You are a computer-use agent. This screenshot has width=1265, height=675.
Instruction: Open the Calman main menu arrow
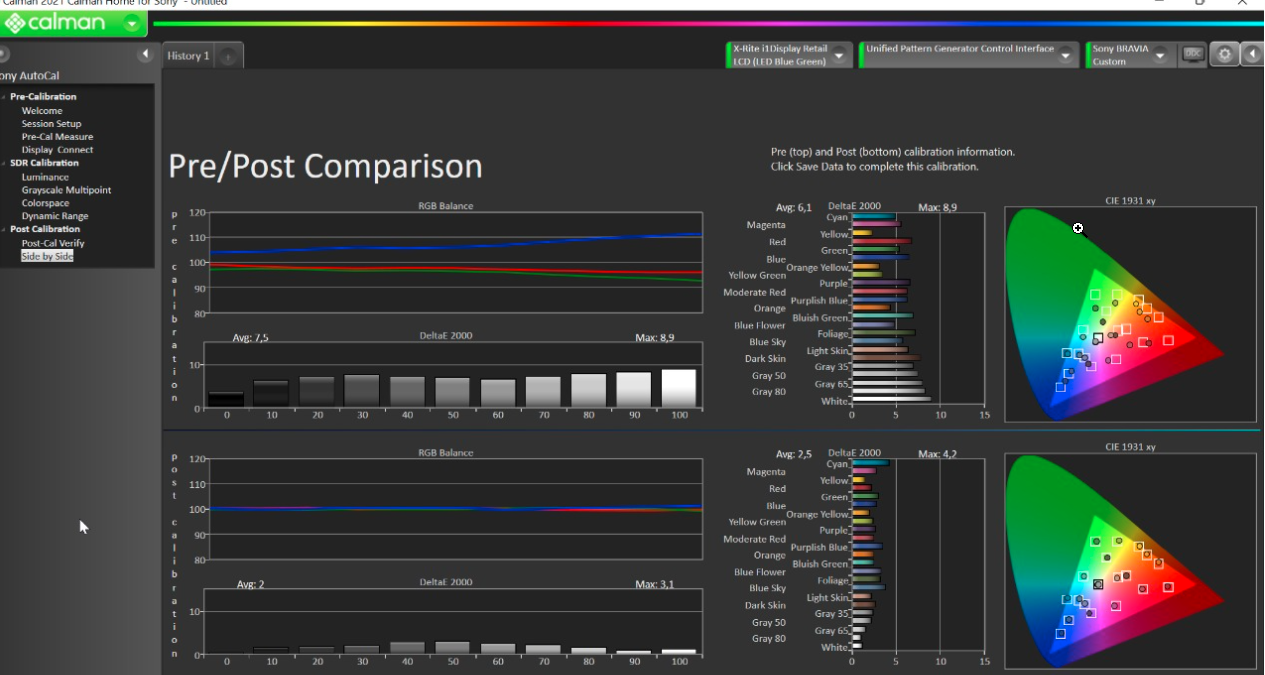pyautogui.click(x=132, y=24)
